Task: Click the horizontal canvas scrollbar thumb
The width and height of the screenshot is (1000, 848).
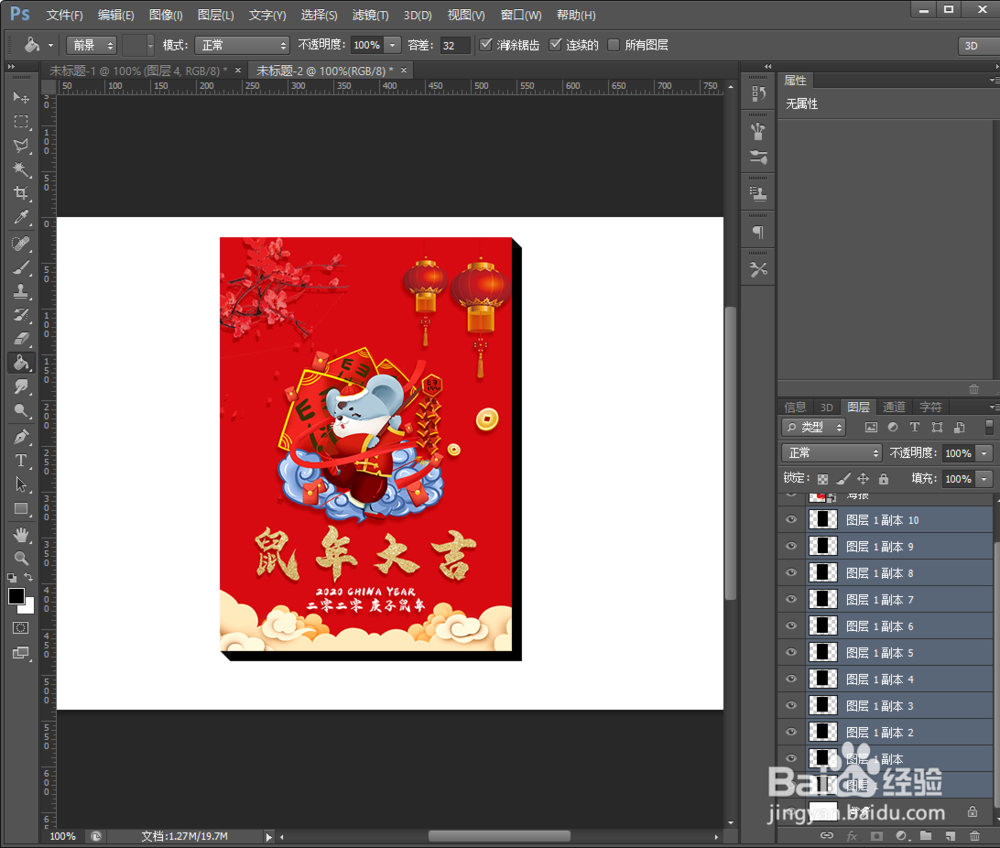Action: click(x=499, y=836)
